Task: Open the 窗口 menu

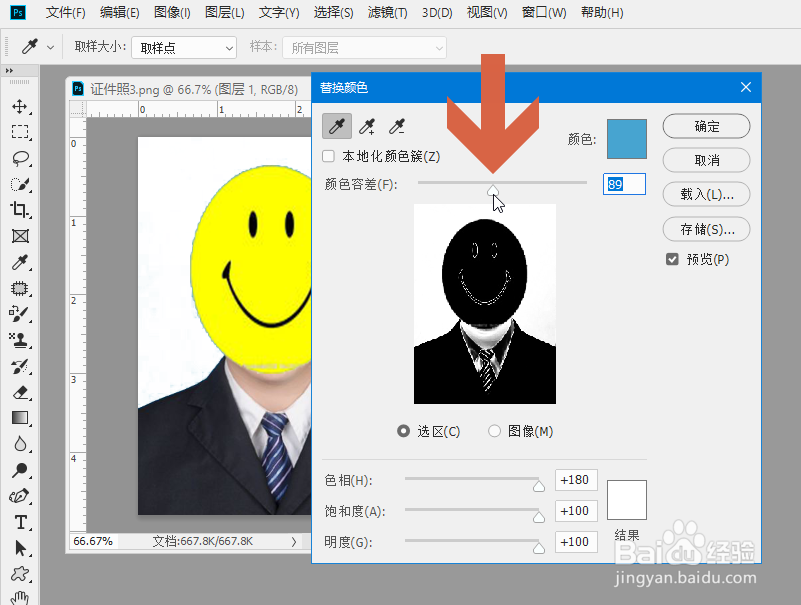Action: point(543,12)
